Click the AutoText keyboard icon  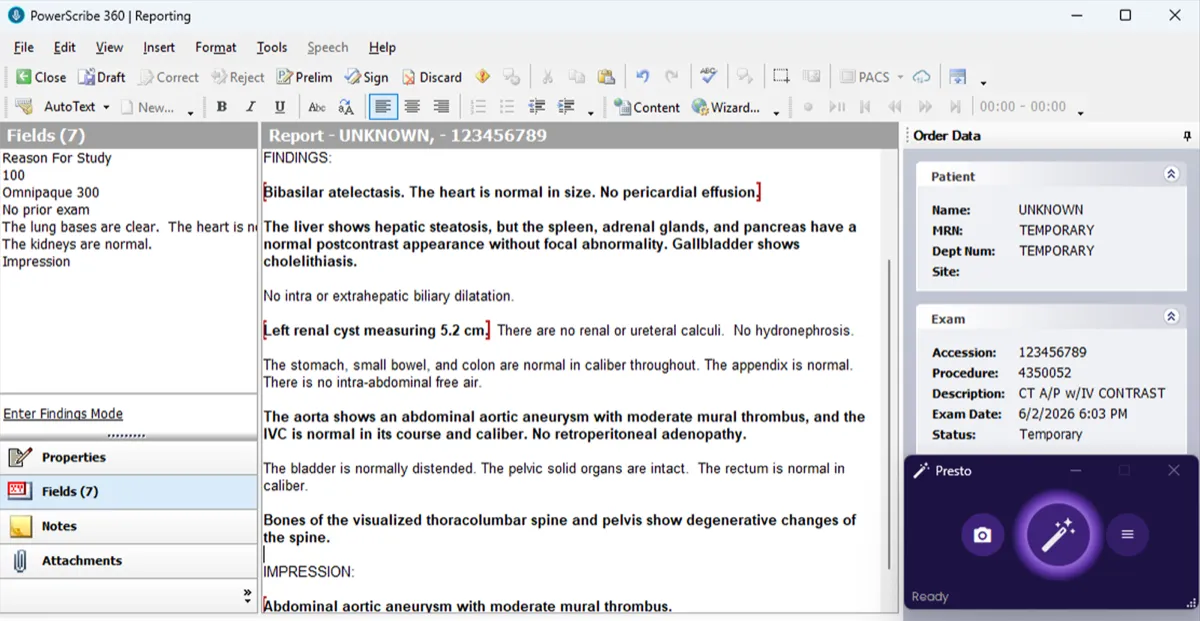pyautogui.click(x=24, y=107)
